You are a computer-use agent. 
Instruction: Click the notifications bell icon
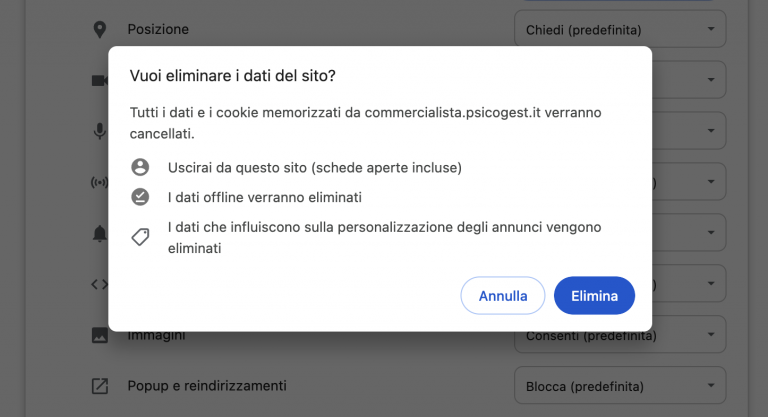coord(99,233)
